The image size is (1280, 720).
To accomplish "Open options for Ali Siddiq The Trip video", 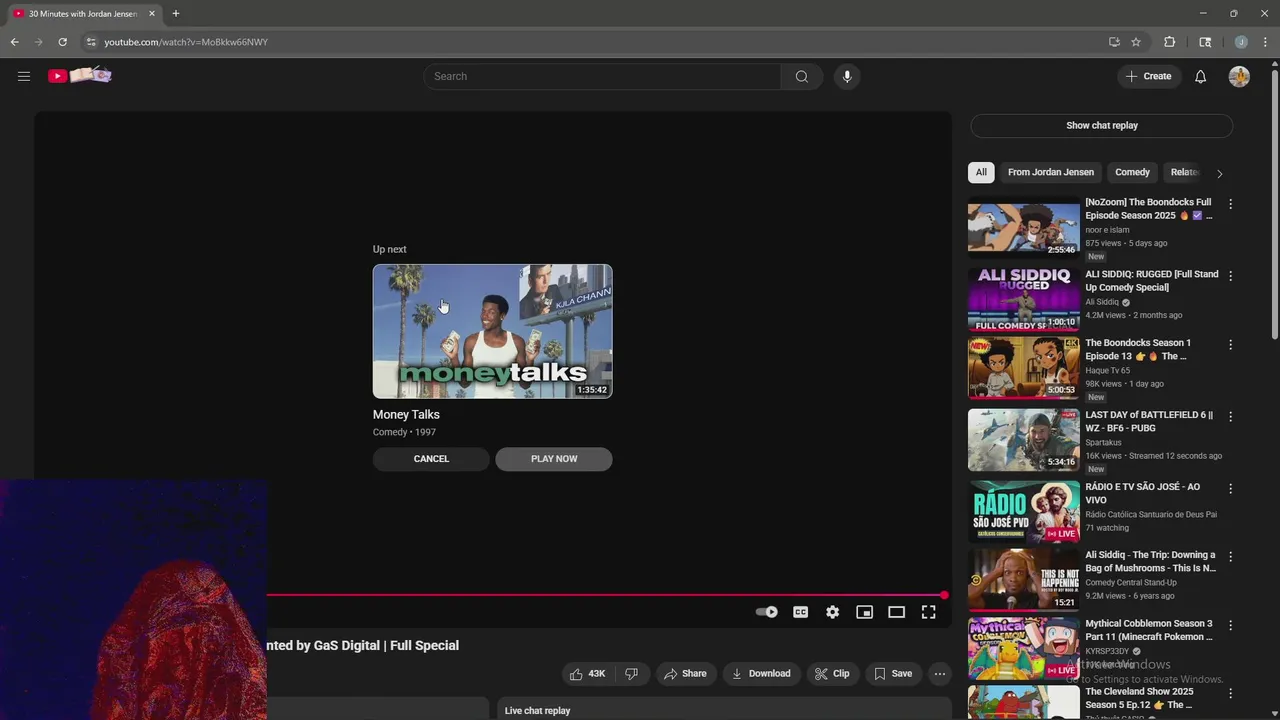I will [x=1230, y=557].
